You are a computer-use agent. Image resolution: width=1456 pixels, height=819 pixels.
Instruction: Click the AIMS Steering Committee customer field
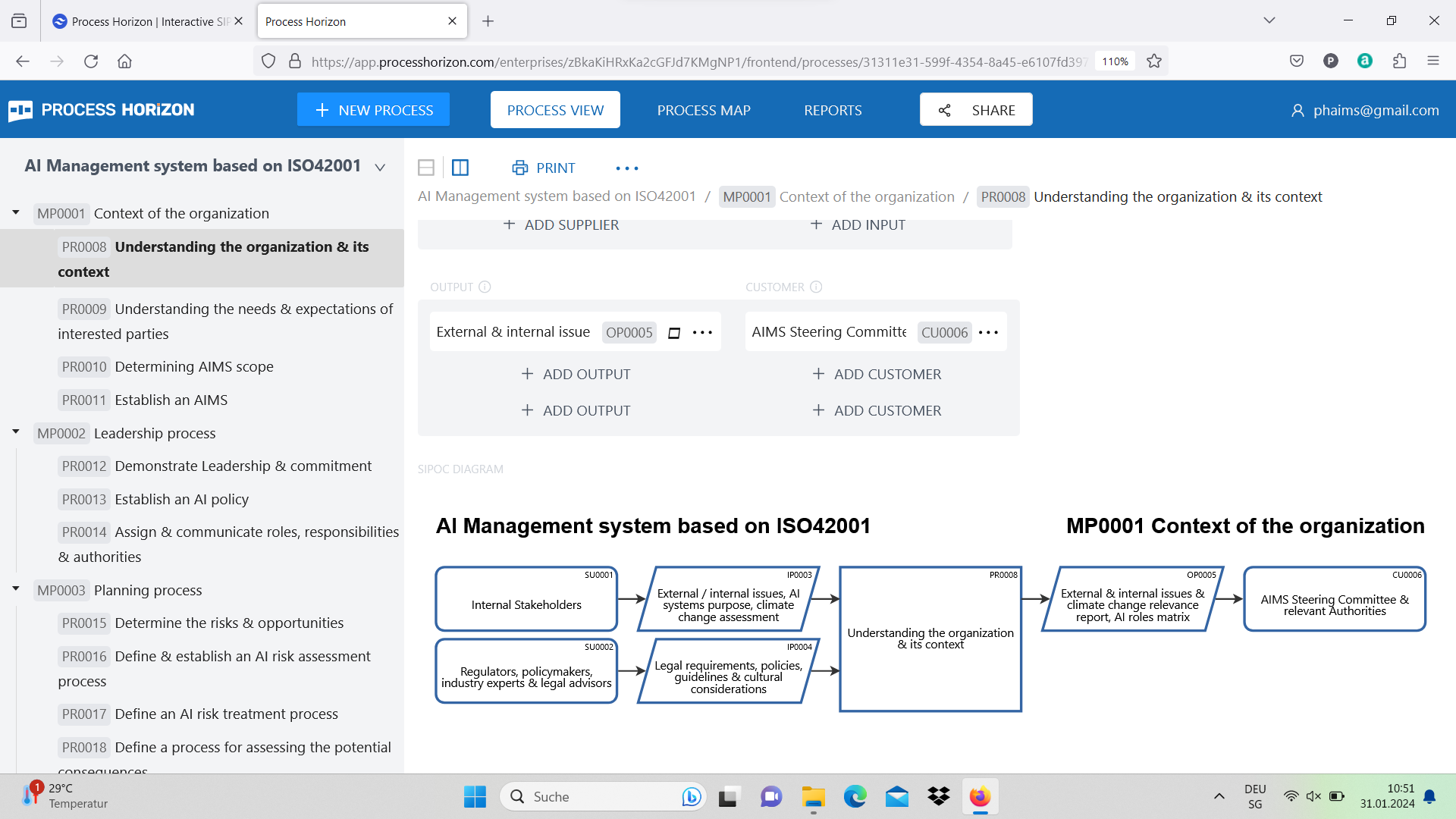tap(829, 332)
